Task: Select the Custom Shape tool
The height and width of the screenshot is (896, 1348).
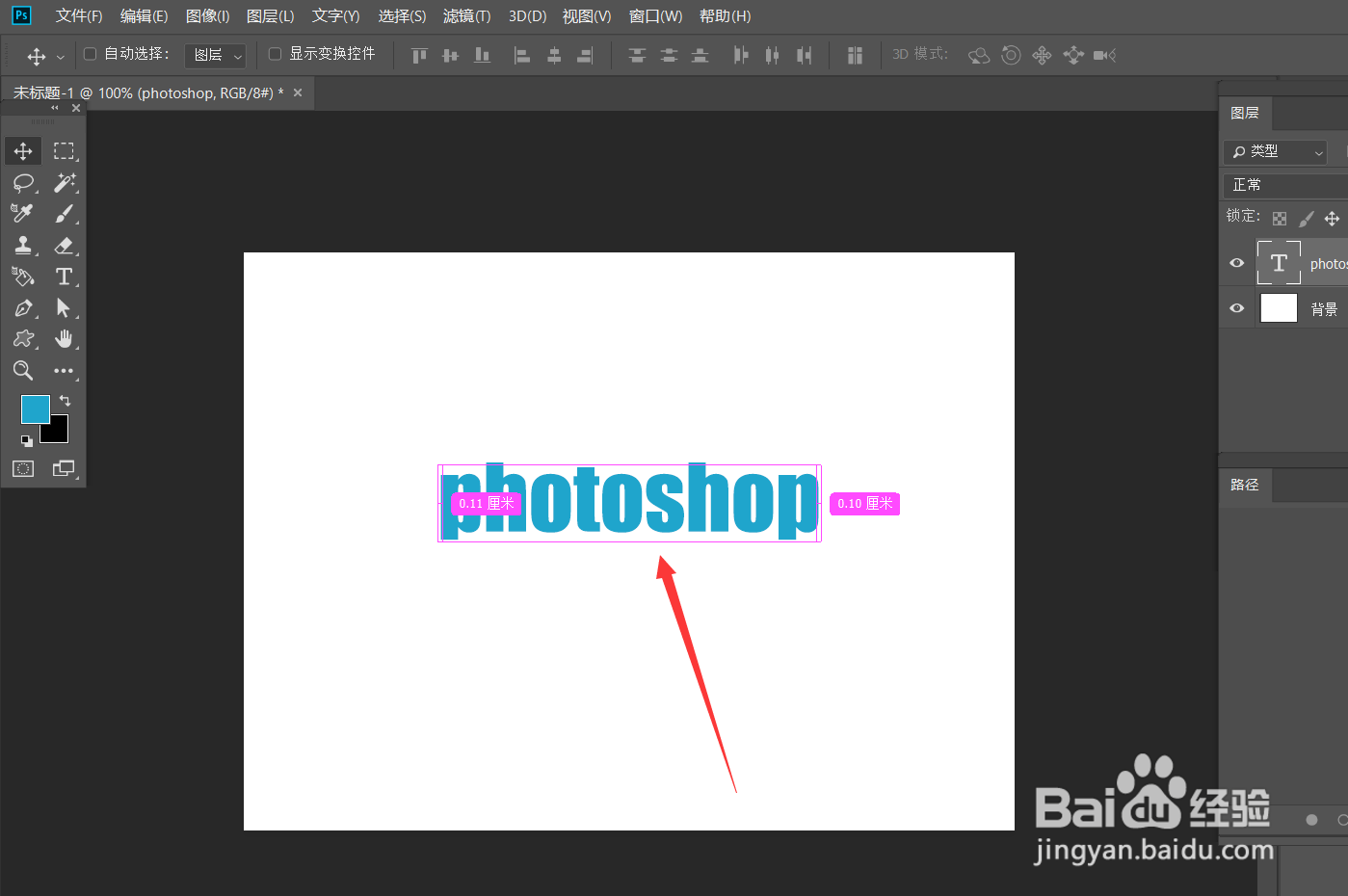Action: (23, 339)
